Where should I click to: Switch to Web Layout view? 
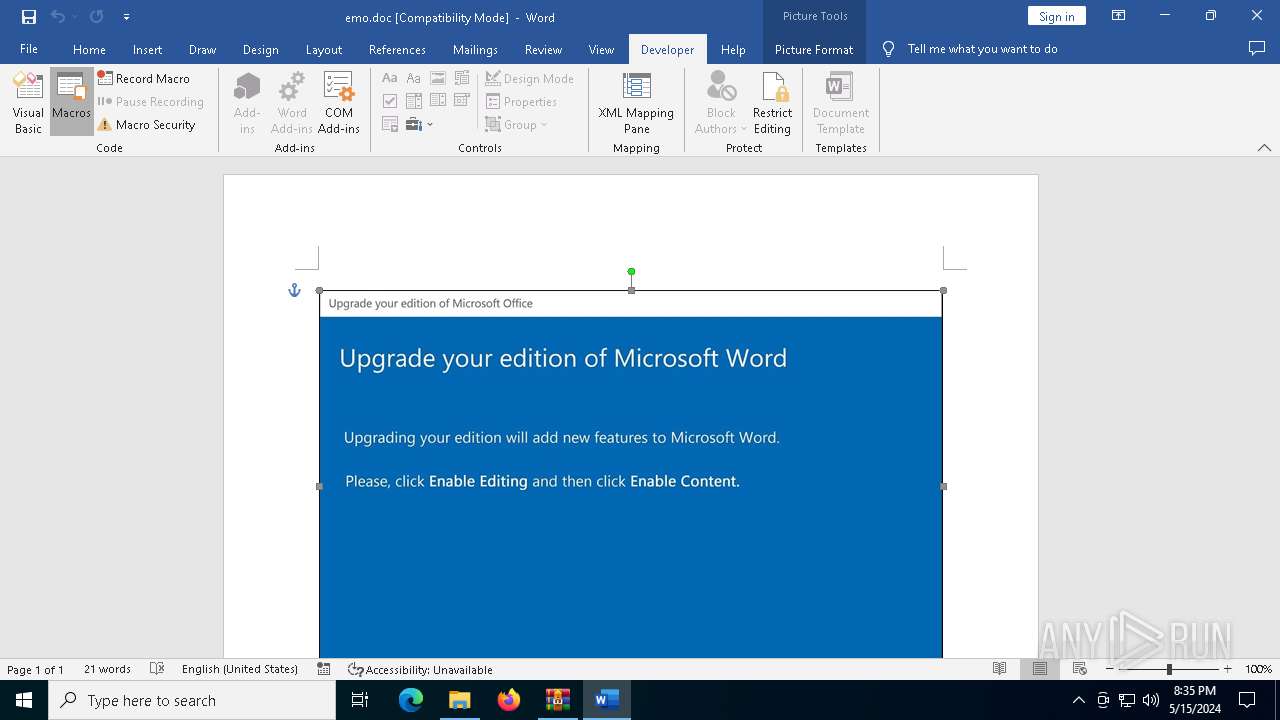tap(1079, 669)
